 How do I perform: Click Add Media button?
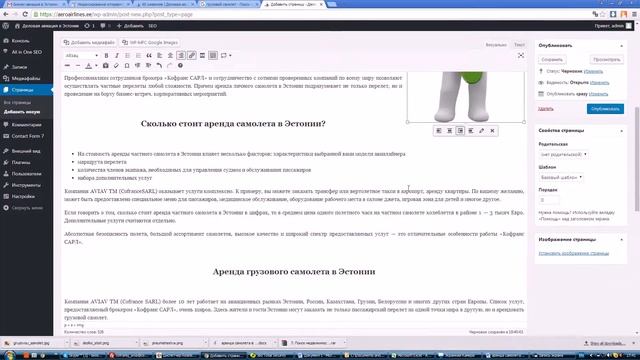click(x=89, y=42)
